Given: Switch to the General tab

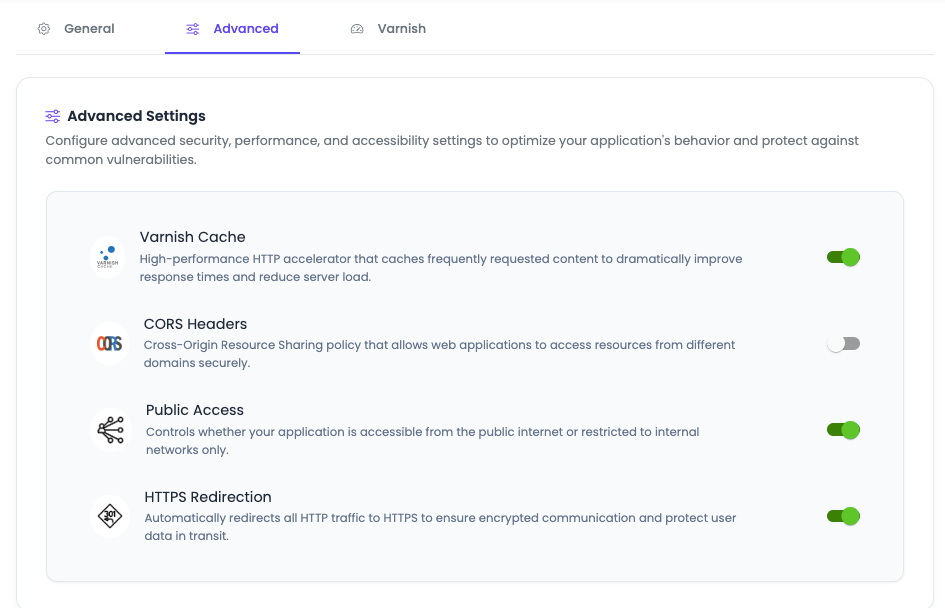Looking at the screenshot, I should pyautogui.click(x=76, y=29).
